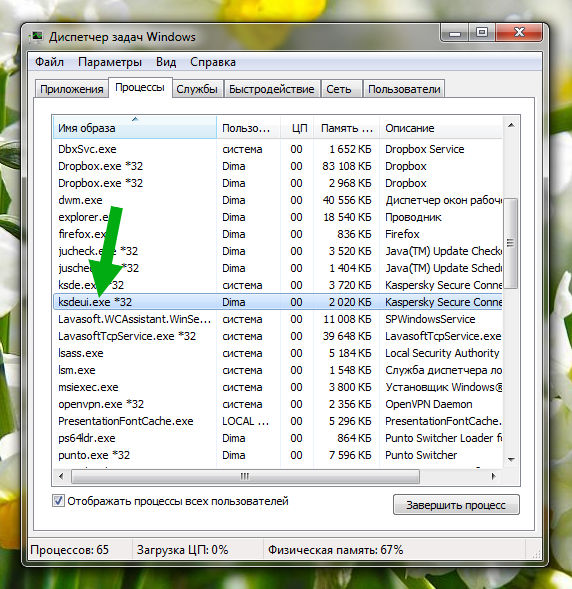Image resolution: width=572 pixels, height=589 pixels.
Task: Select the Java(TM) Update Scheduler row
Action: tap(278, 268)
